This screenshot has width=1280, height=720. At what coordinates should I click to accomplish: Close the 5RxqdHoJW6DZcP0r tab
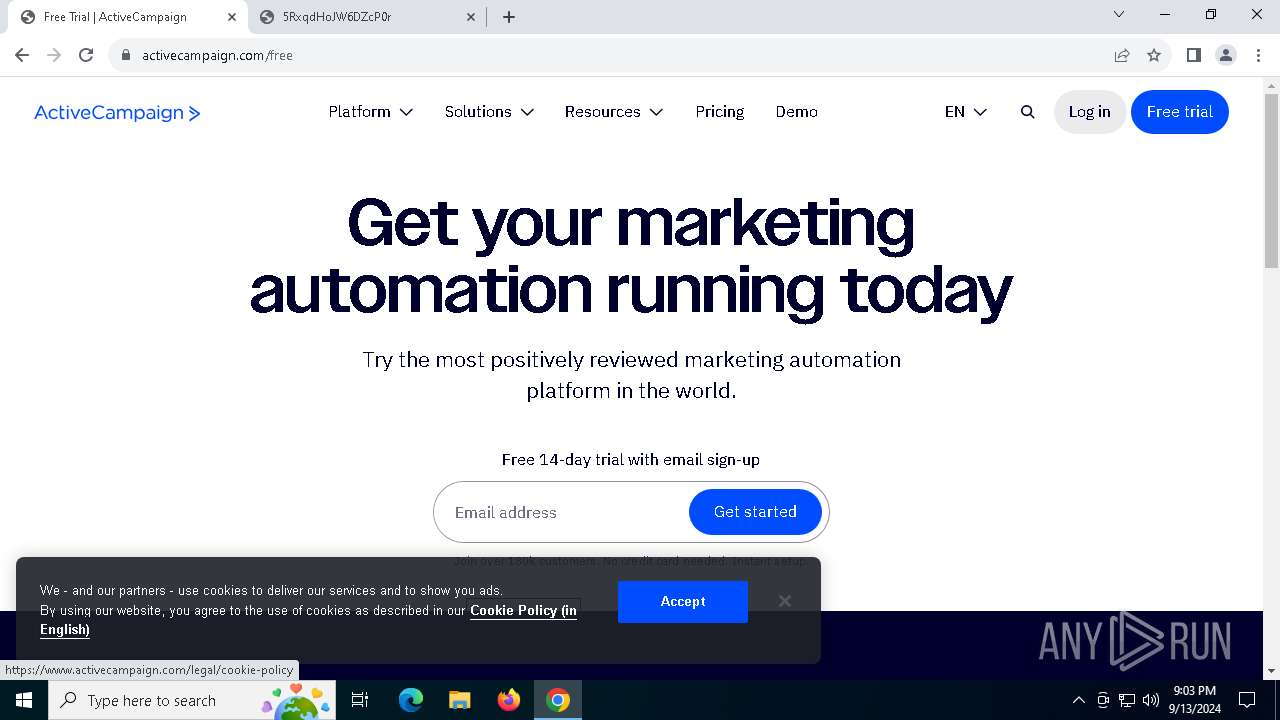pyautogui.click(x=471, y=17)
